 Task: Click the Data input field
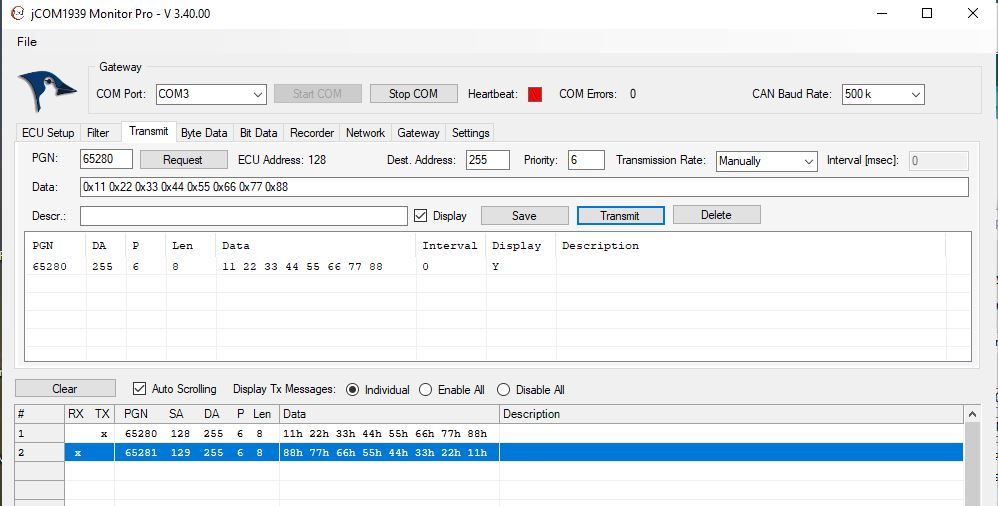point(524,187)
